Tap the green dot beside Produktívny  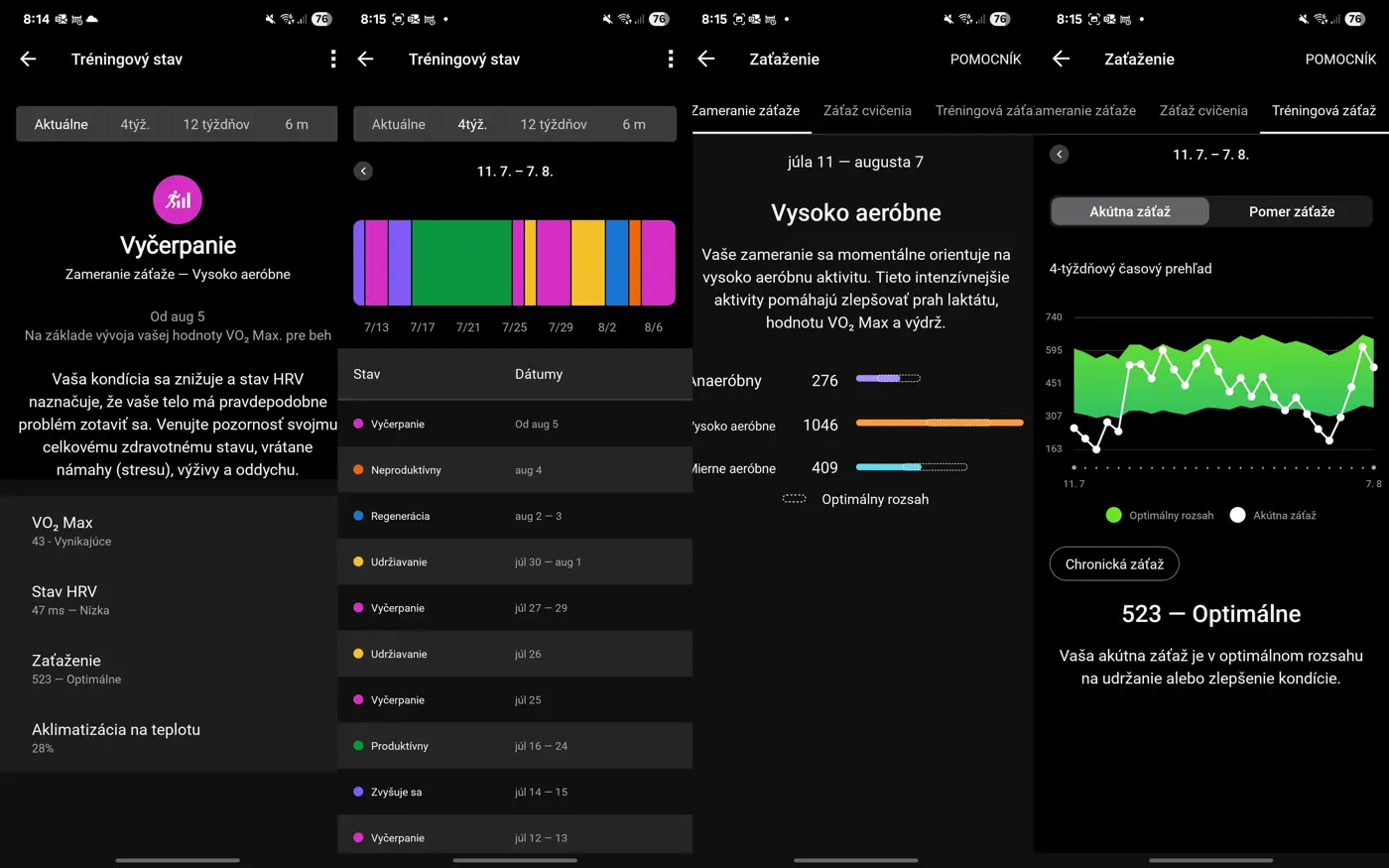358,746
